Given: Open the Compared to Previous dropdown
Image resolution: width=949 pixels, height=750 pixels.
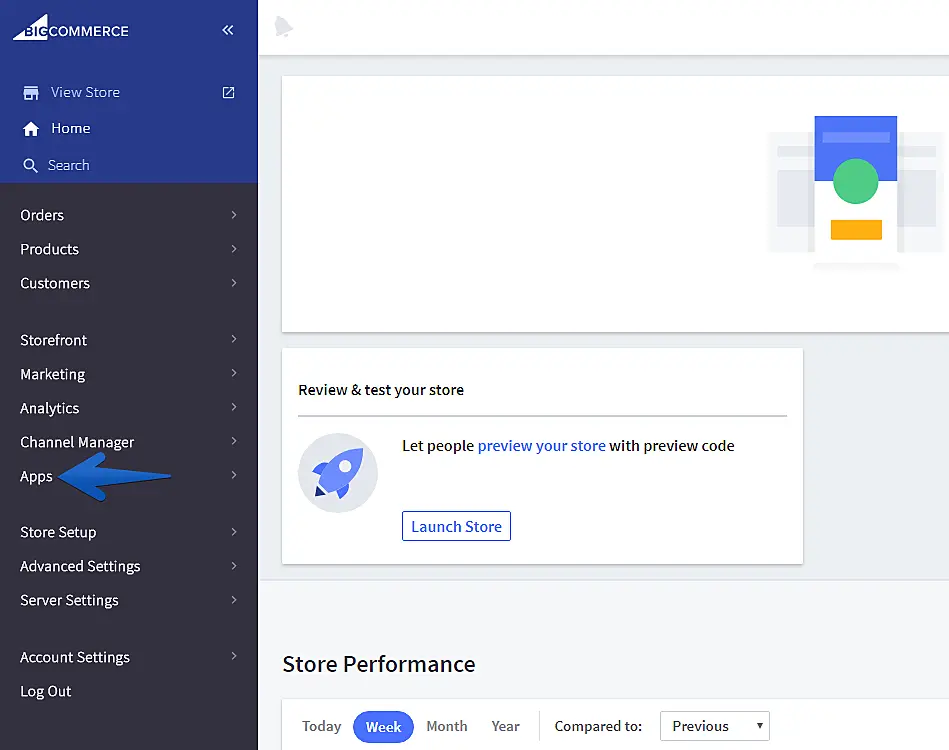Looking at the screenshot, I should point(714,727).
